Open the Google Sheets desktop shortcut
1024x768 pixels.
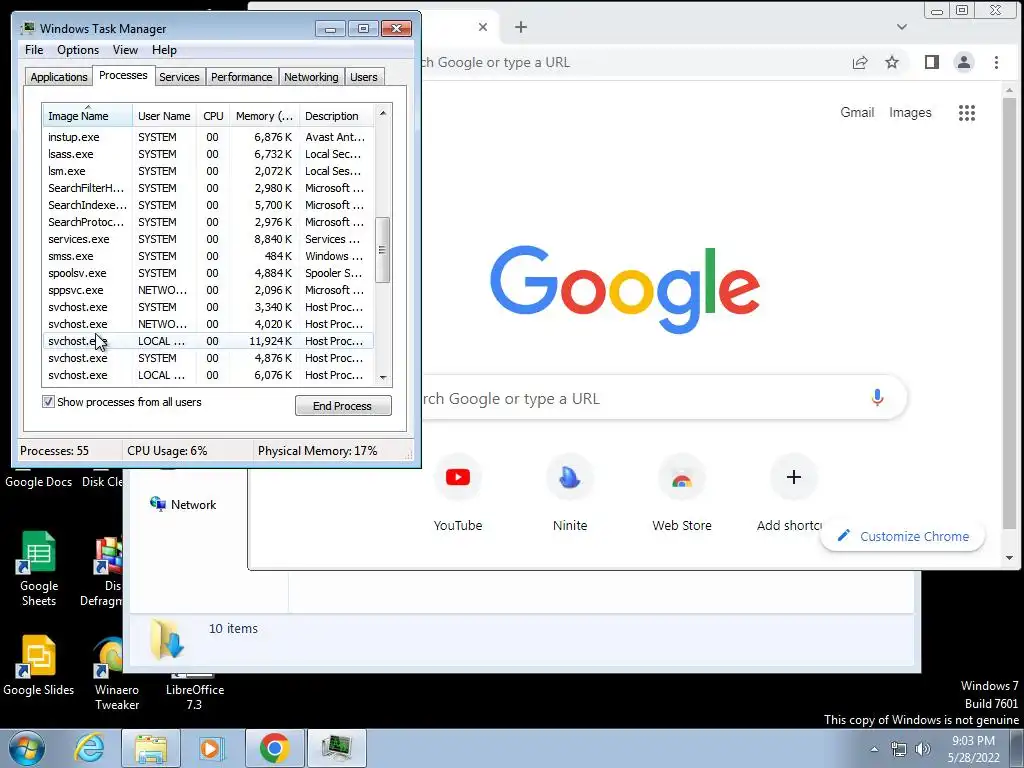(x=39, y=569)
